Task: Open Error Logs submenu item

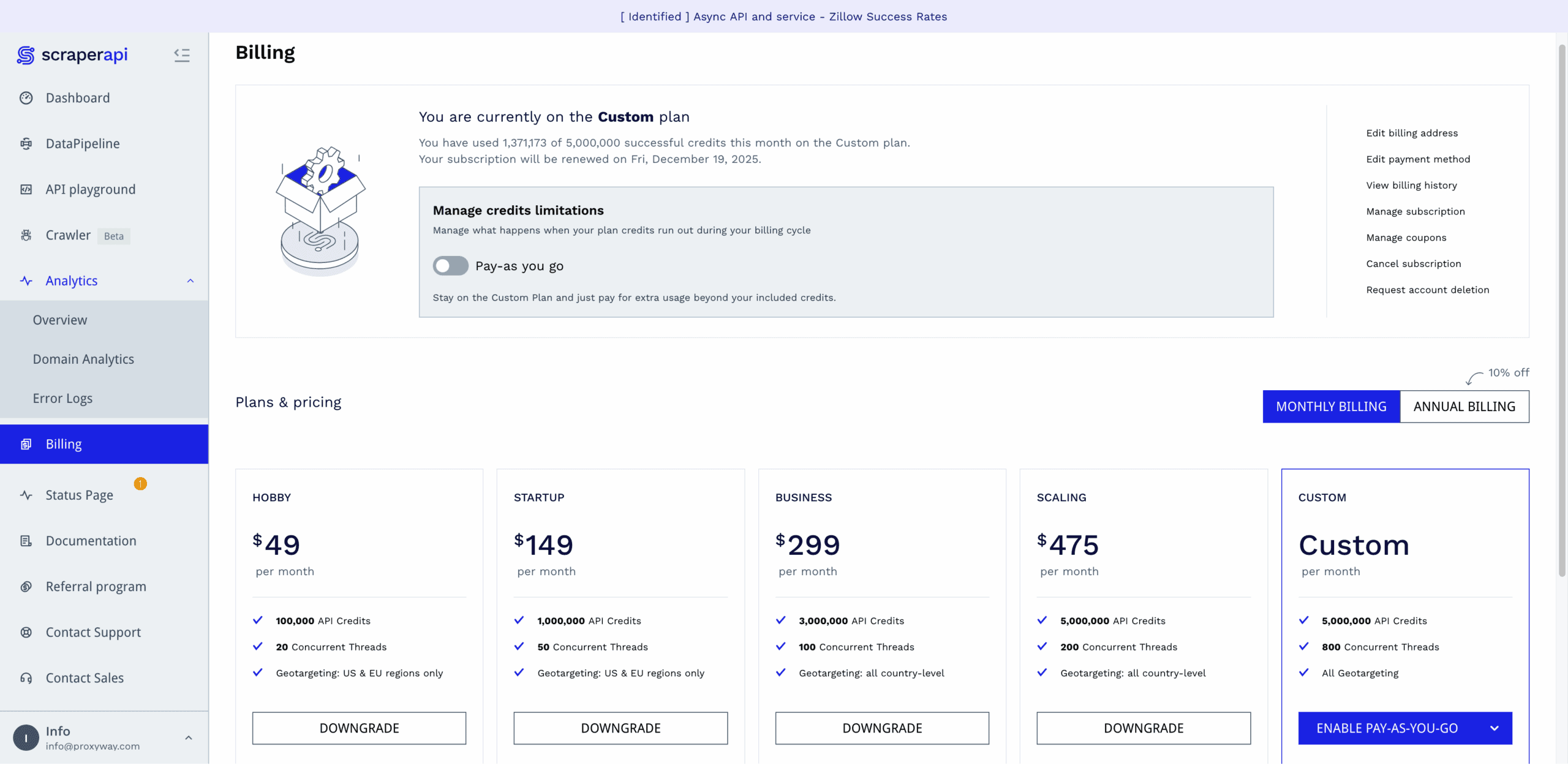Action: 62,399
